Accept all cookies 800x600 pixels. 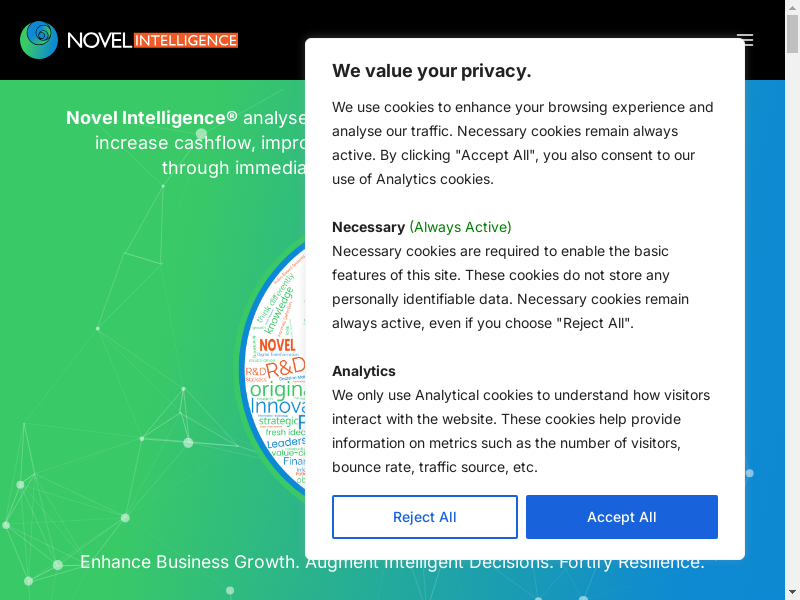(622, 517)
